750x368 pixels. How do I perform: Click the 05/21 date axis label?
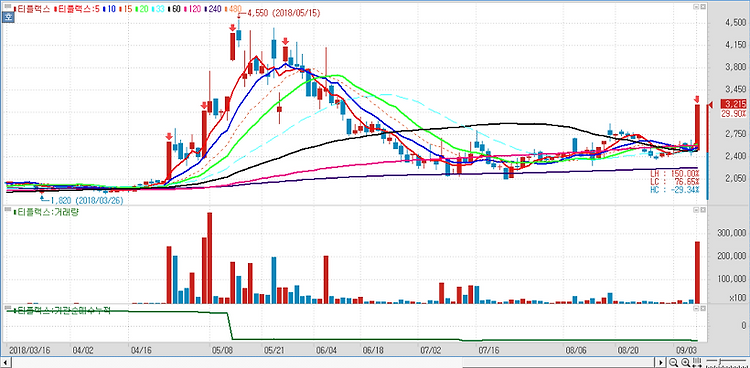pos(273,350)
